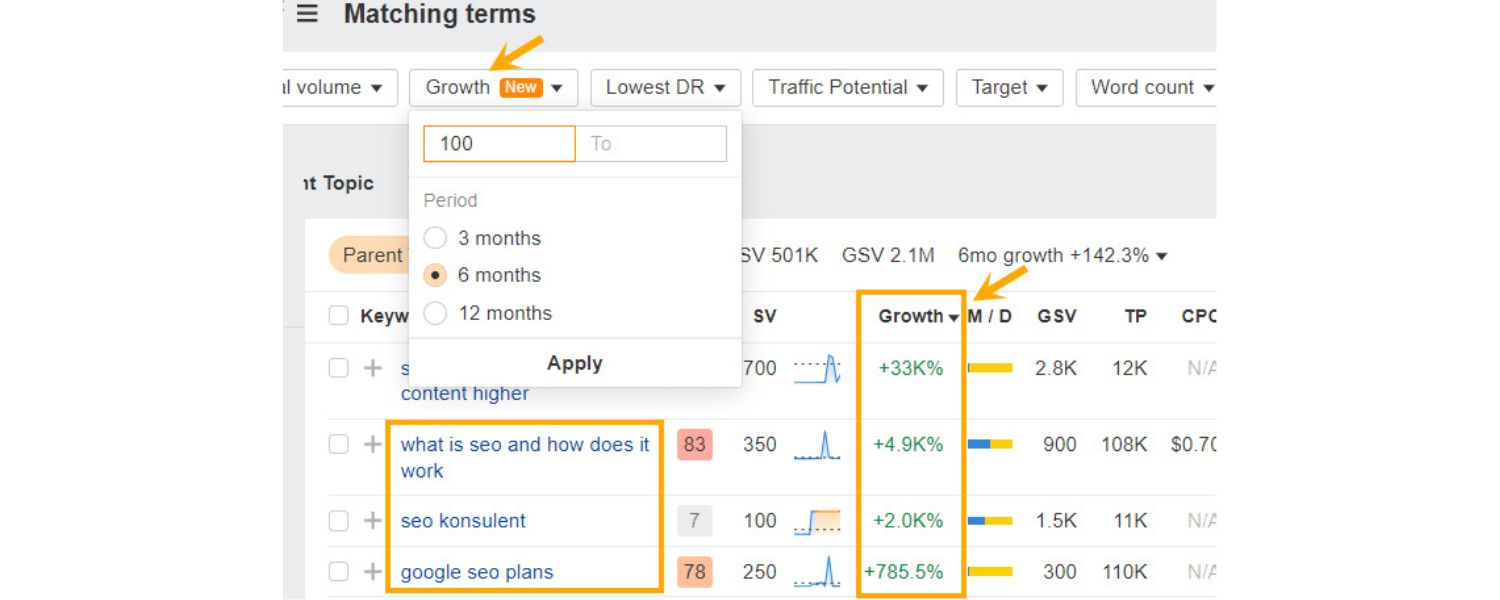Expand the Traffic Potential filter dropdown
This screenshot has width=1500, height=600.
tap(847, 87)
